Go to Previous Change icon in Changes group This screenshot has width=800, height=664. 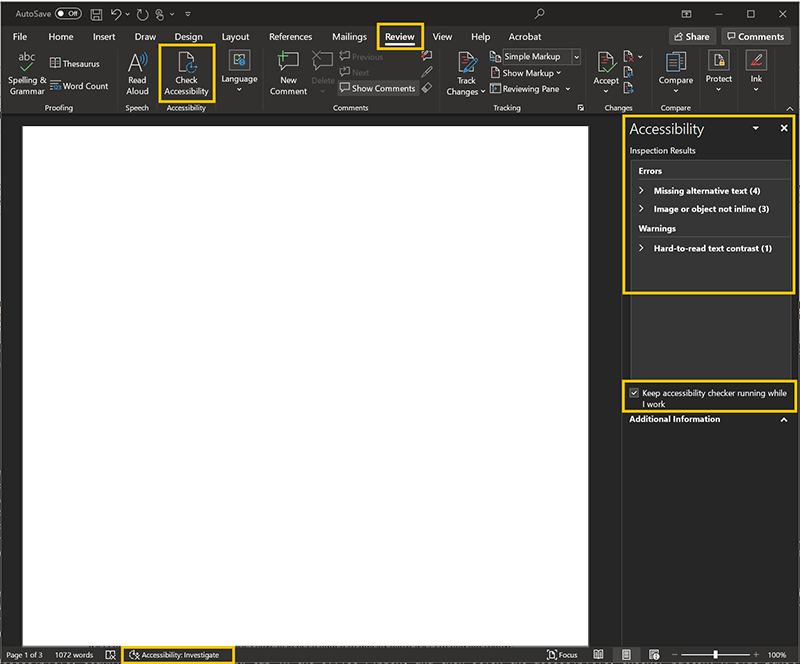[629, 72]
